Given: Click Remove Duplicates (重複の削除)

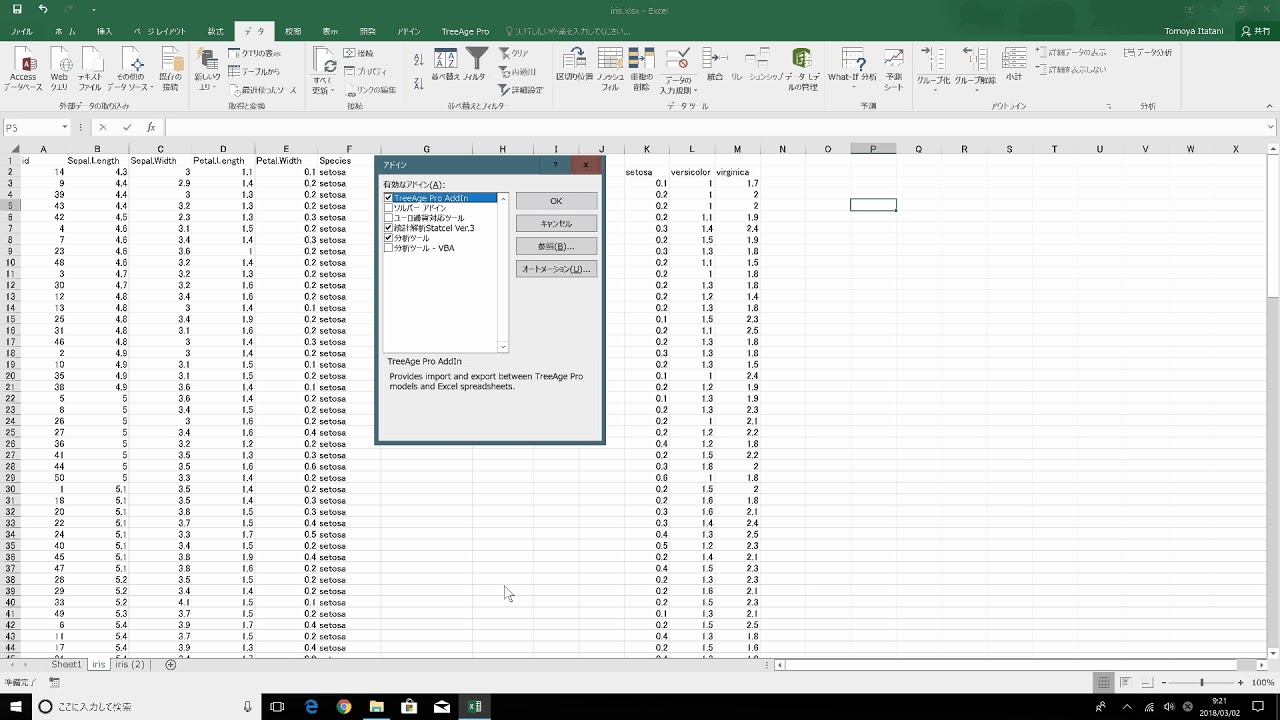Looking at the screenshot, I should 641,70.
